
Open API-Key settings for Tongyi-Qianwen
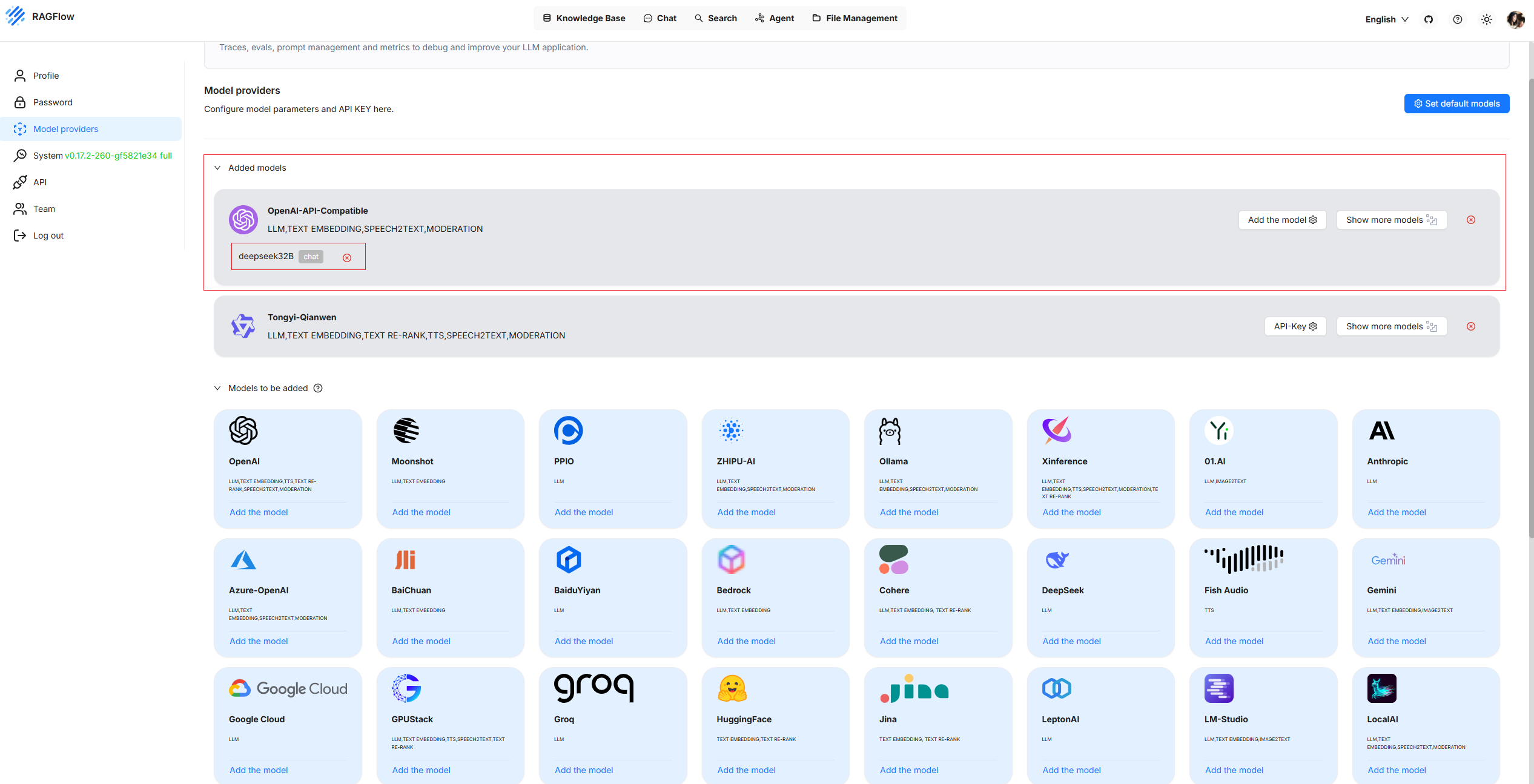click(x=1295, y=326)
